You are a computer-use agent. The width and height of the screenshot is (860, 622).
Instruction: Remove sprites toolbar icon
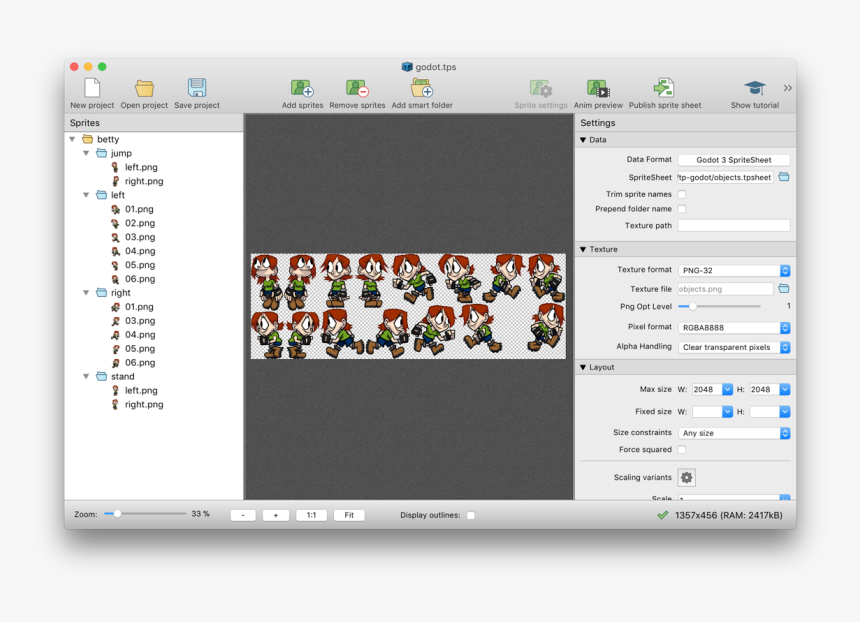point(357,88)
